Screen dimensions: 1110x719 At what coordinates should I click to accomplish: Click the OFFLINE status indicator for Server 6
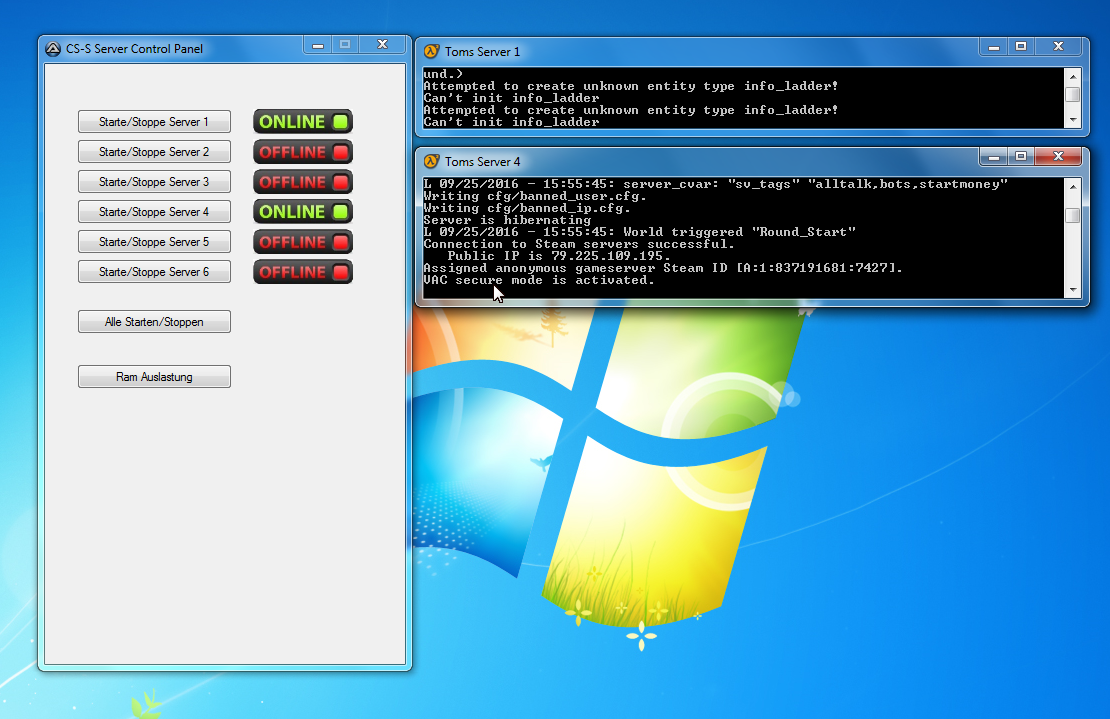tap(303, 272)
